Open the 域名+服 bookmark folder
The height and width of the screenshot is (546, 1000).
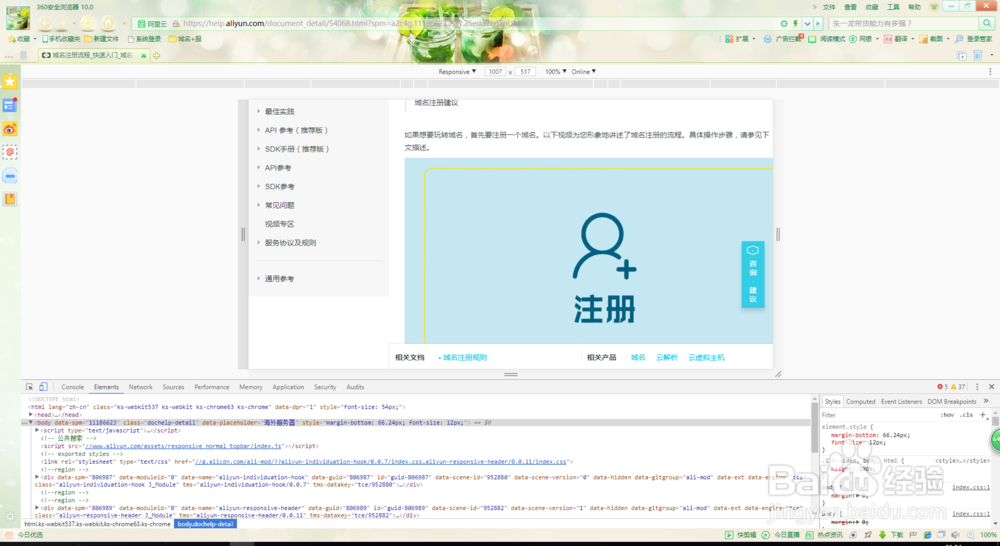click(x=185, y=39)
